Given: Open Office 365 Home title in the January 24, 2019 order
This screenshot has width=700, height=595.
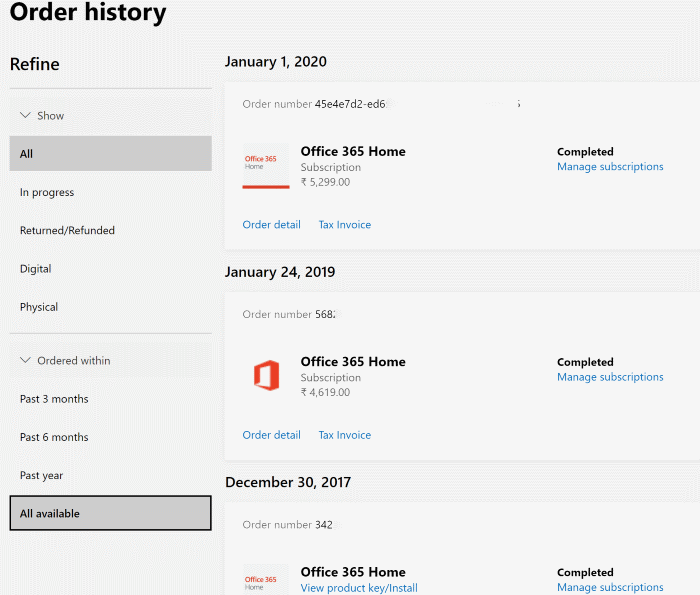Looking at the screenshot, I should 353,362.
